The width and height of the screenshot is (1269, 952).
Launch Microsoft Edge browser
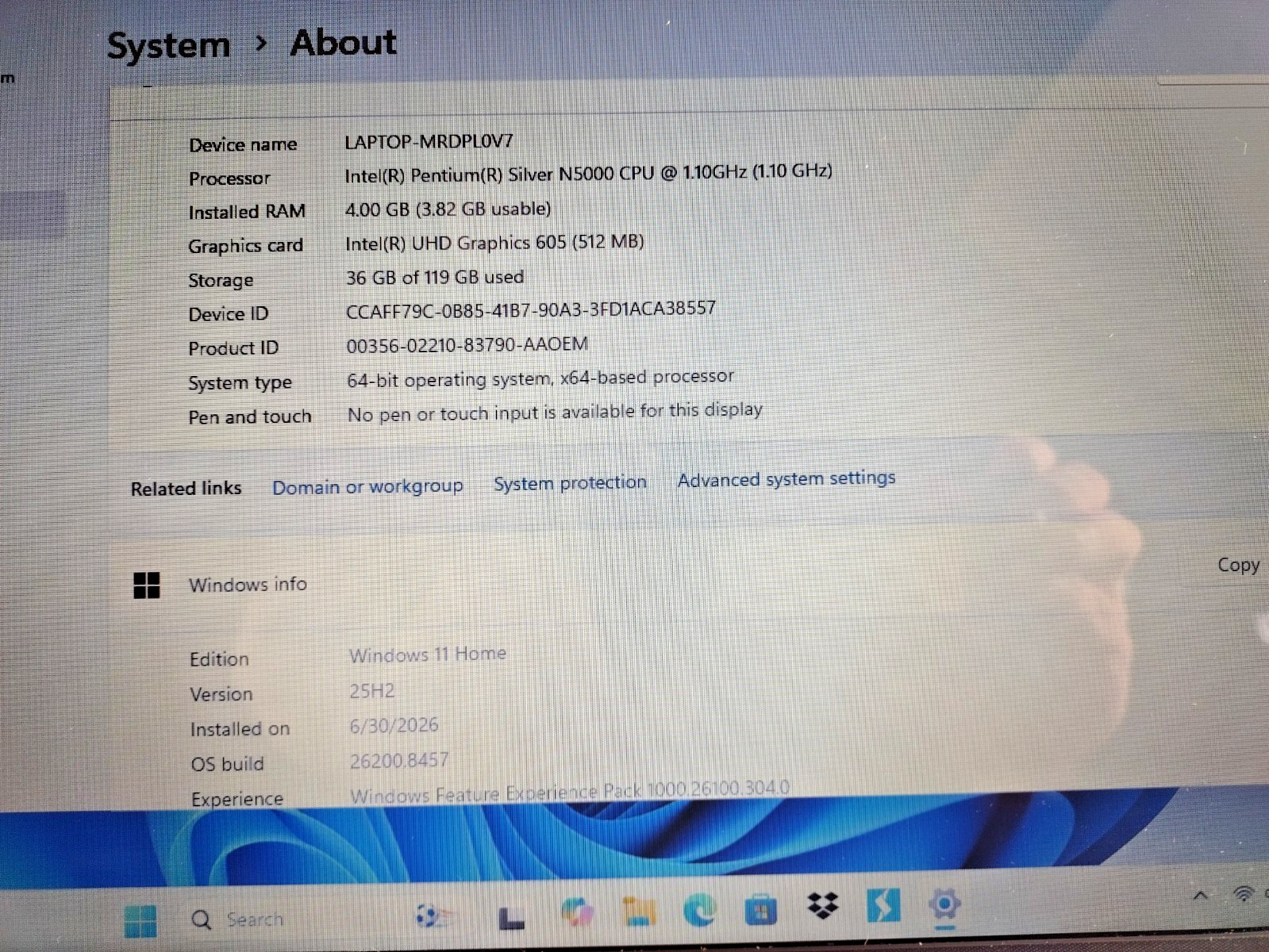(x=699, y=909)
